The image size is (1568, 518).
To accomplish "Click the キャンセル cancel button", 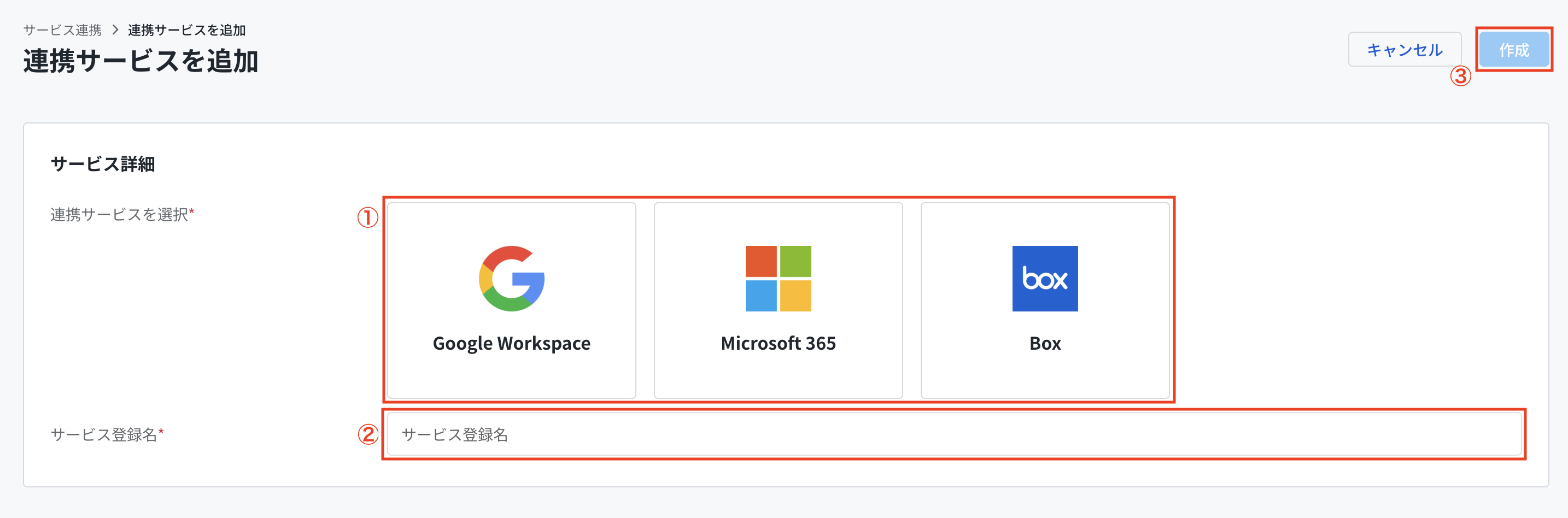I will [1405, 49].
